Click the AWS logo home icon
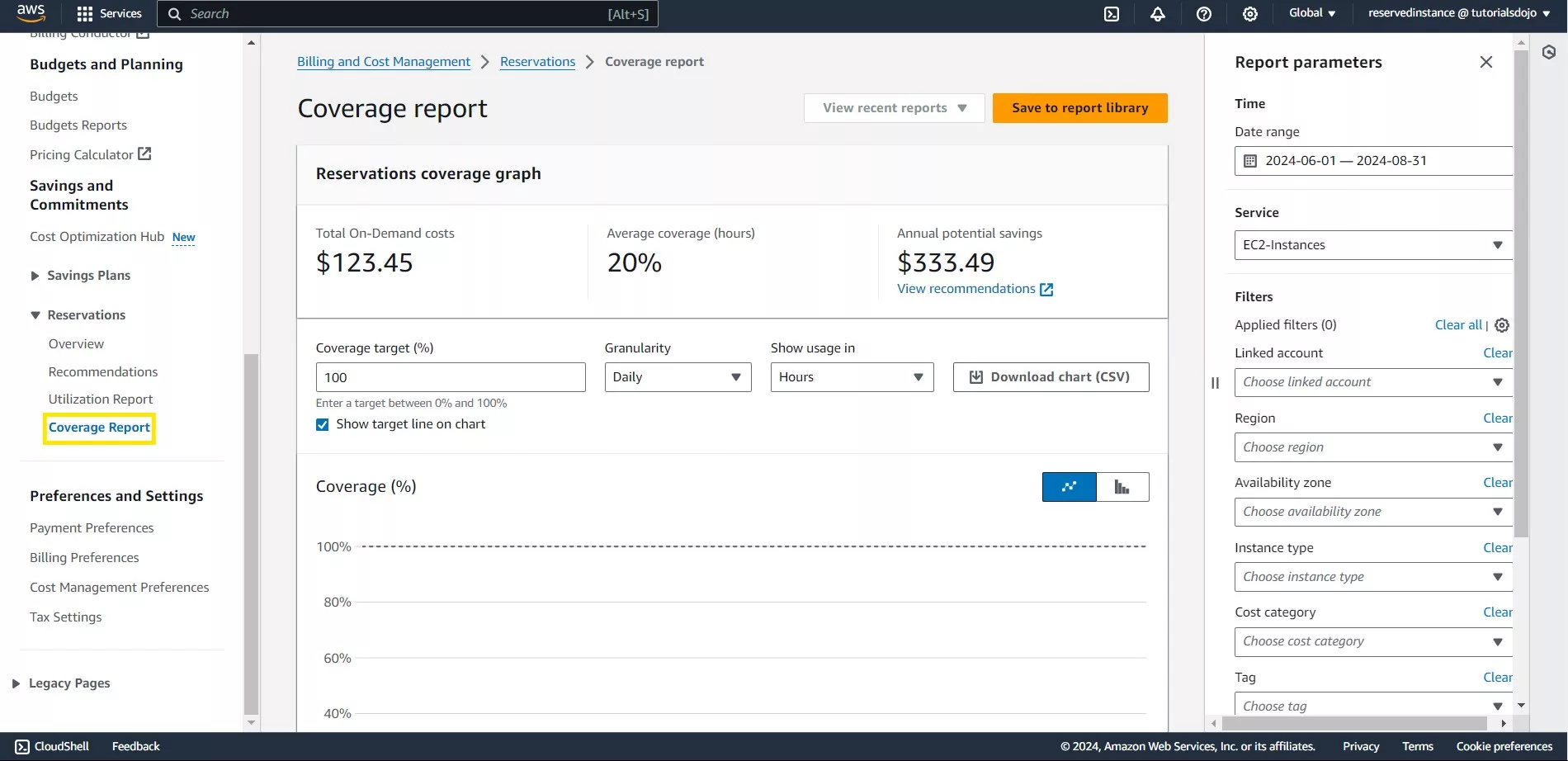Image resolution: width=1568 pixels, height=761 pixels. tap(31, 12)
